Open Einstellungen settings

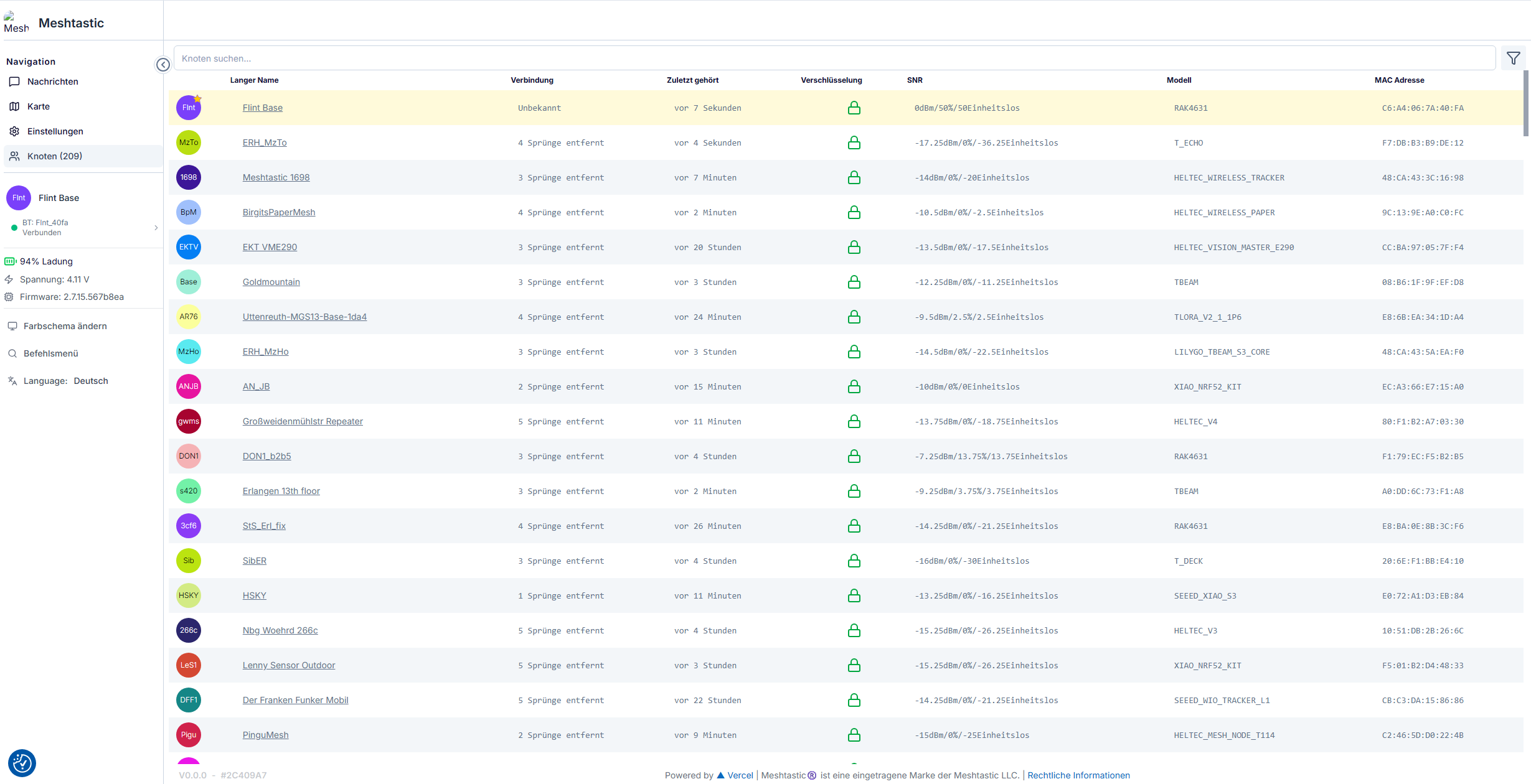tap(83, 131)
